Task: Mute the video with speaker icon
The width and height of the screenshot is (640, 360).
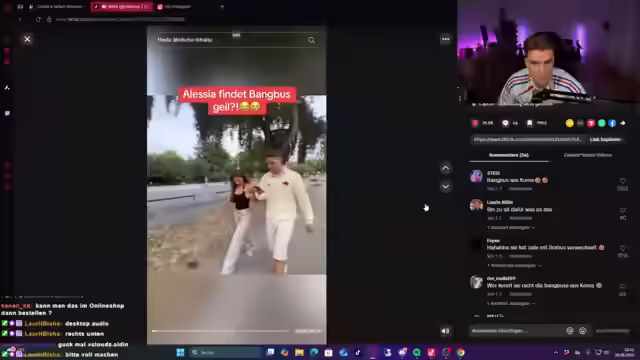Action: [x=445, y=331]
